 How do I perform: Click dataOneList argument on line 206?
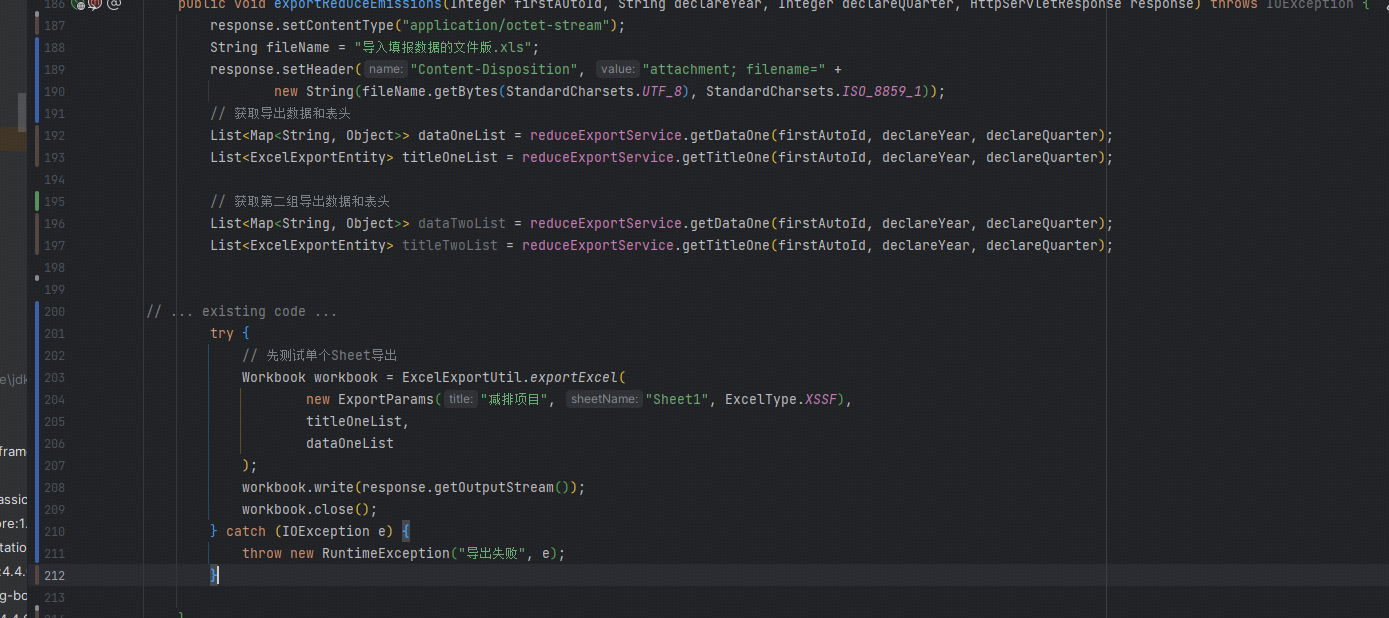point(350,443)
